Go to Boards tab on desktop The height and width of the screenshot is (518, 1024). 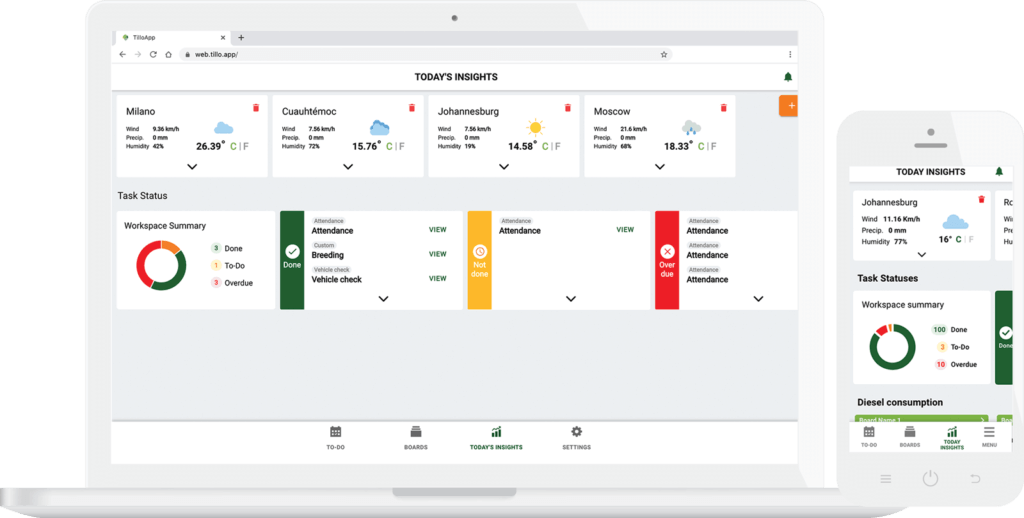(415, 437)
